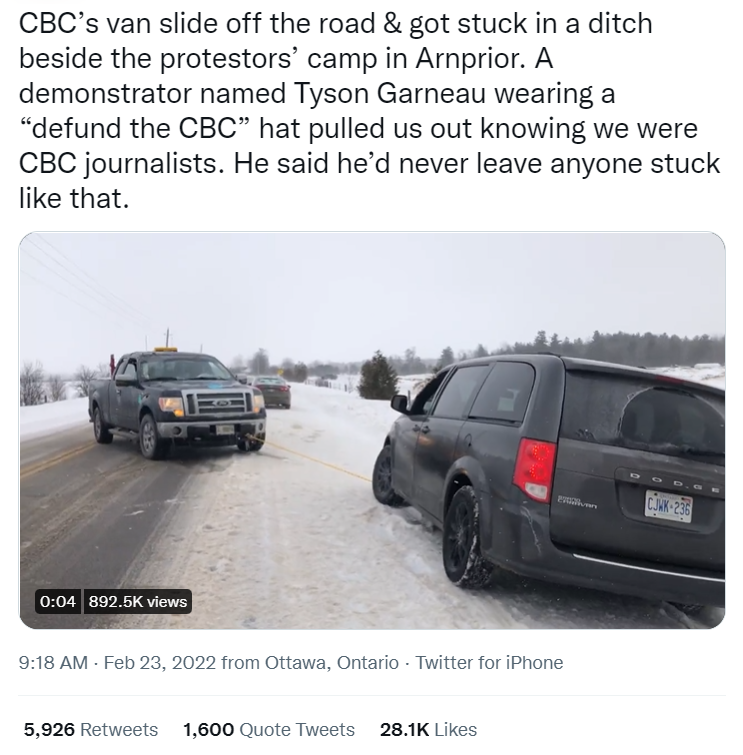Show the 28.1K Likes list
743x755 pixels.
point(428,729)
